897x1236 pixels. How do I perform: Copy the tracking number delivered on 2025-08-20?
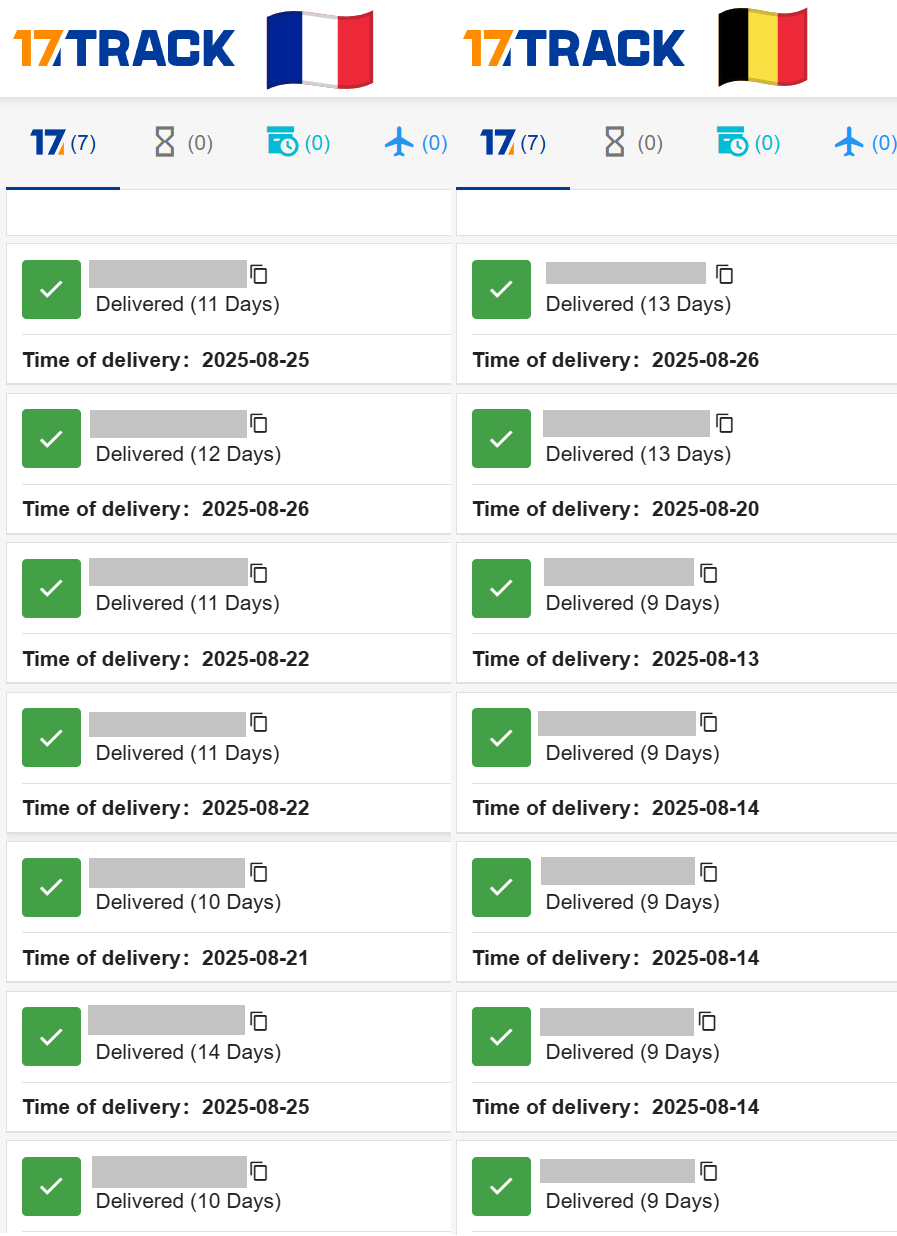724,424
